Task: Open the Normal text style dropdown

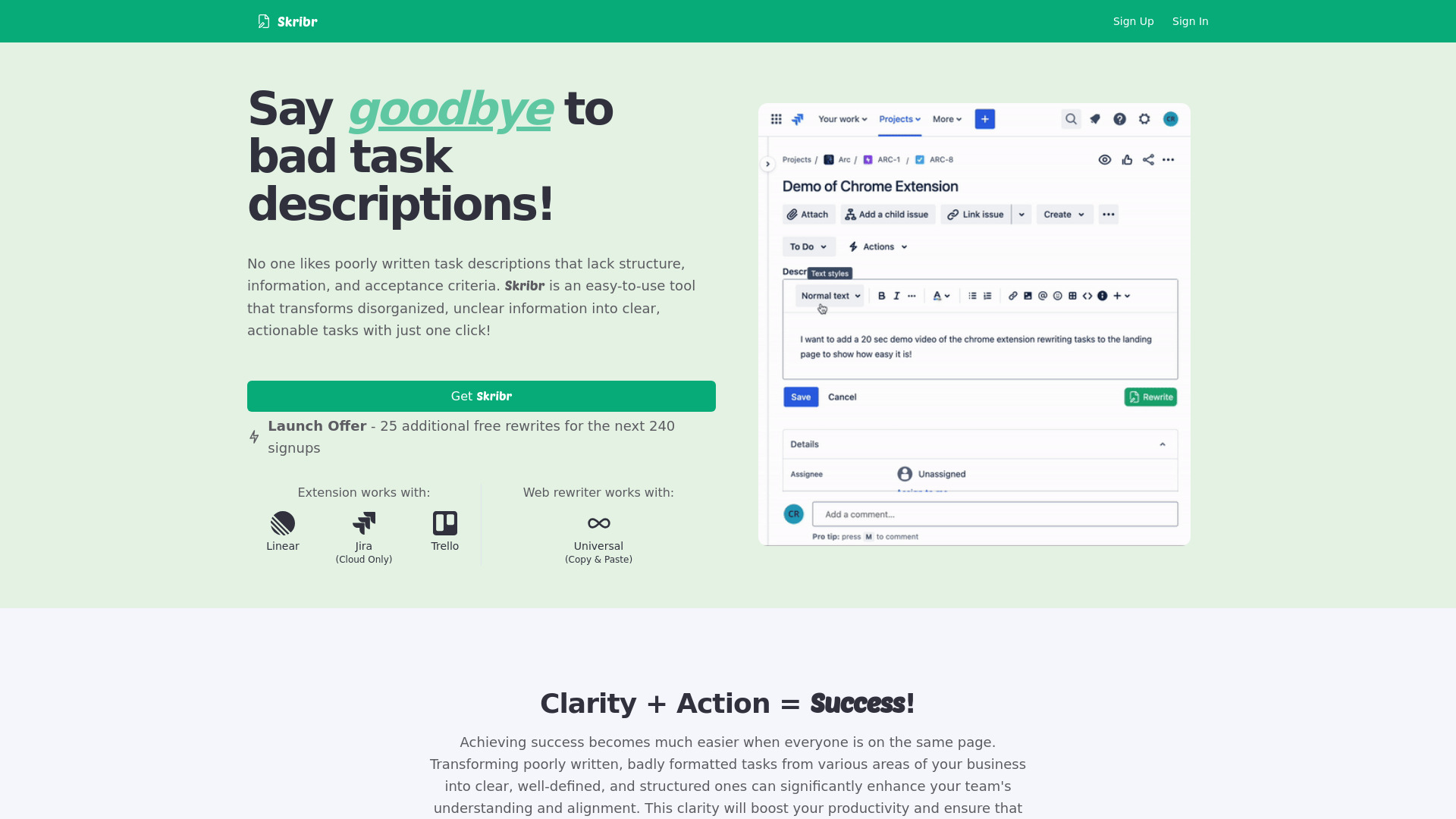Action: (829, 295)
